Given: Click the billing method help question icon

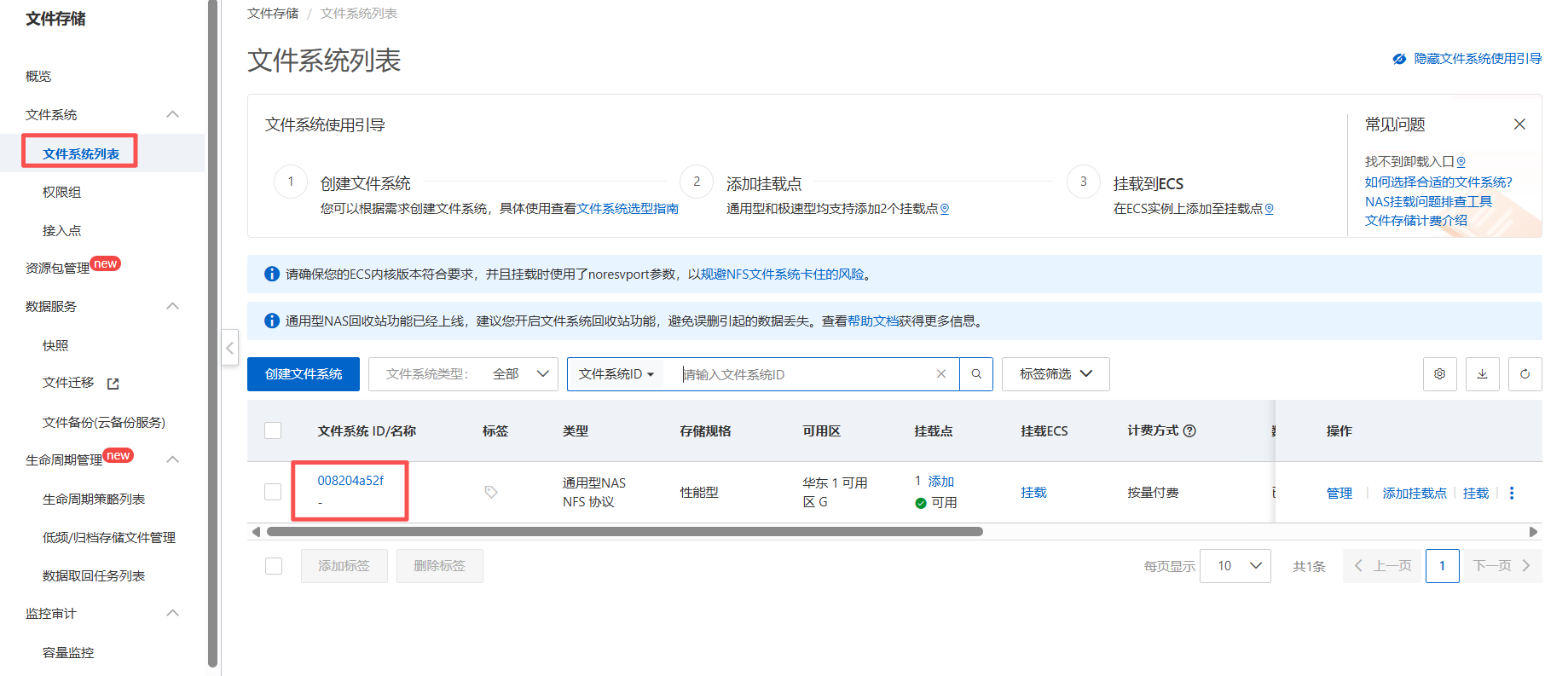Looking at the screenshot, I should (x=1189, y=430).
